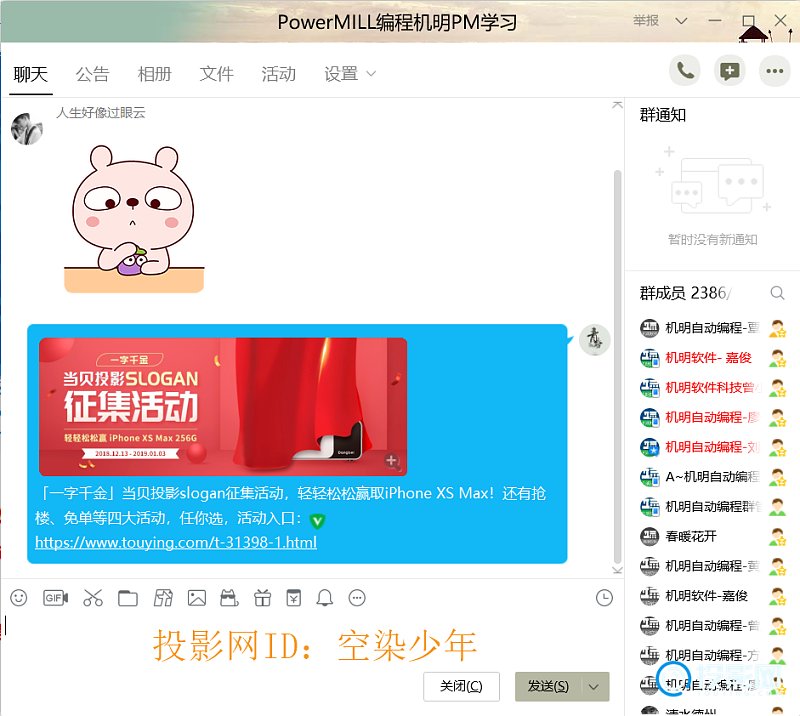Click the sender name 人生好像过眼云
This screenshot has height=716, width=800.
(x=101, y=112)
